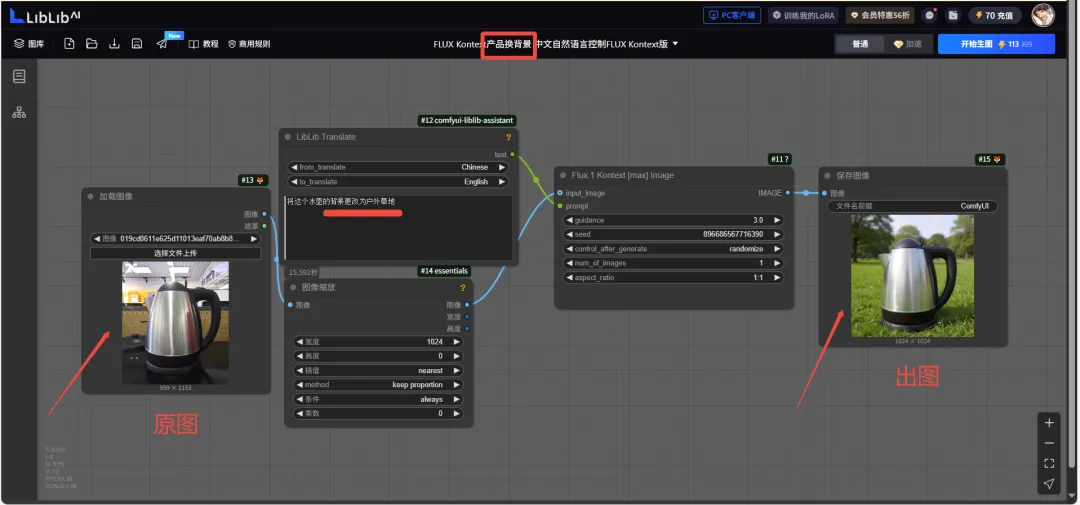Open the 图像 file name selector in 加载图像
The height and width of the screenshot is (505, 1080).
pyautogui.click(x=176, y=239)
